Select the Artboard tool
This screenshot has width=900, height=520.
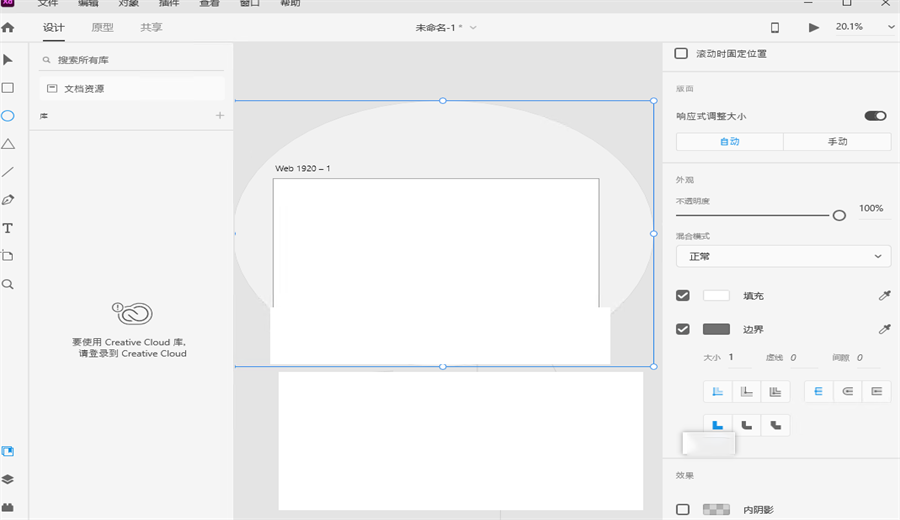(x=8, y=256)
